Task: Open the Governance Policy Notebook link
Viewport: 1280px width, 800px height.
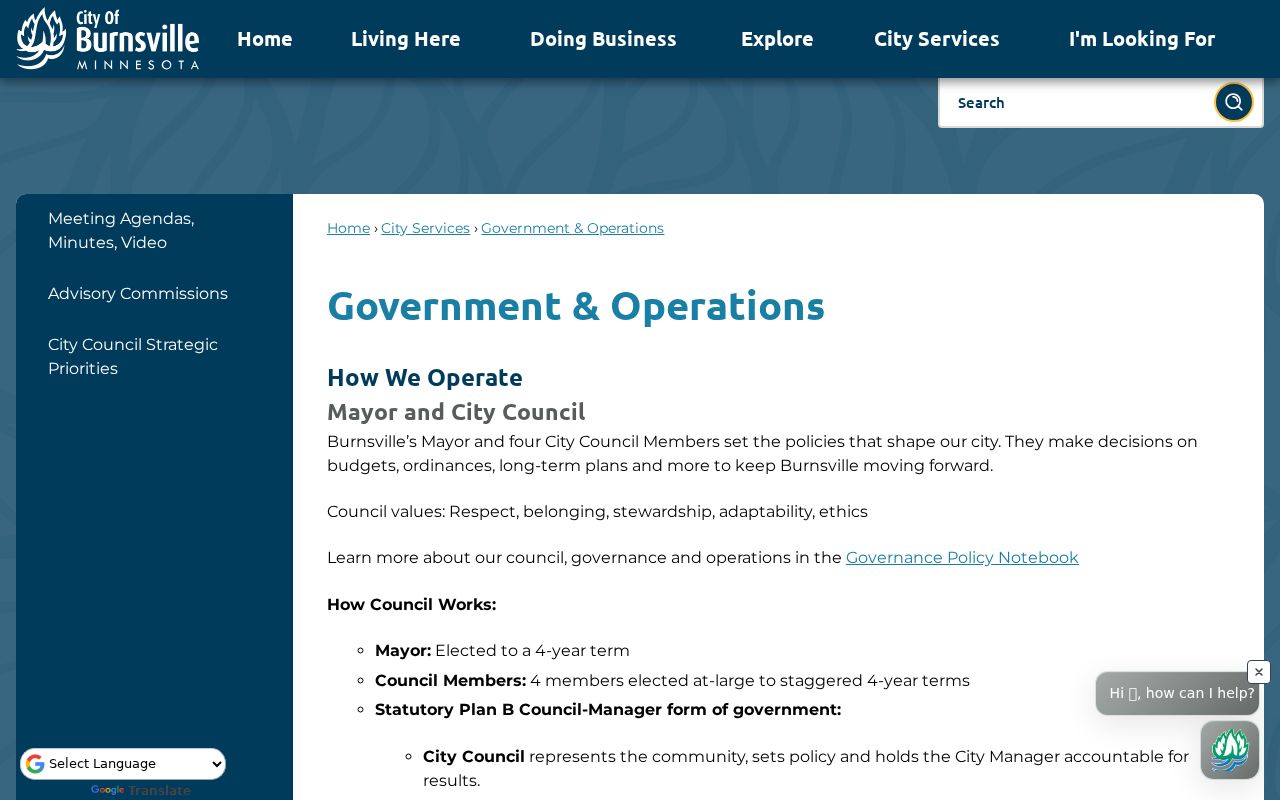Action: [962, 558]
